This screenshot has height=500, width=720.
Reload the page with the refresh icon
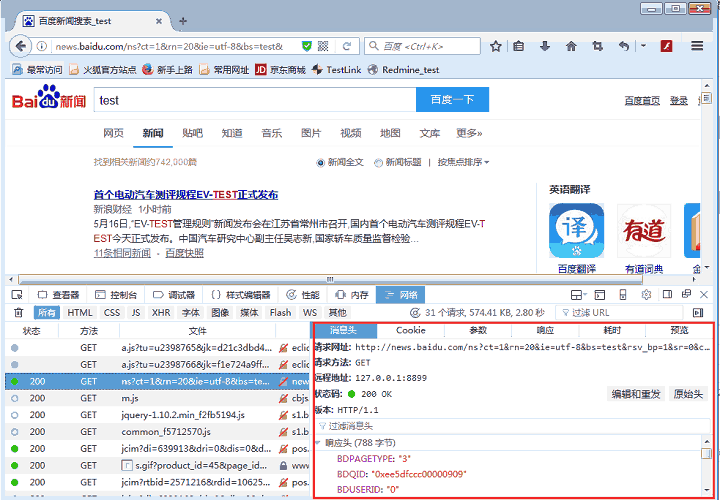(347, 46)
